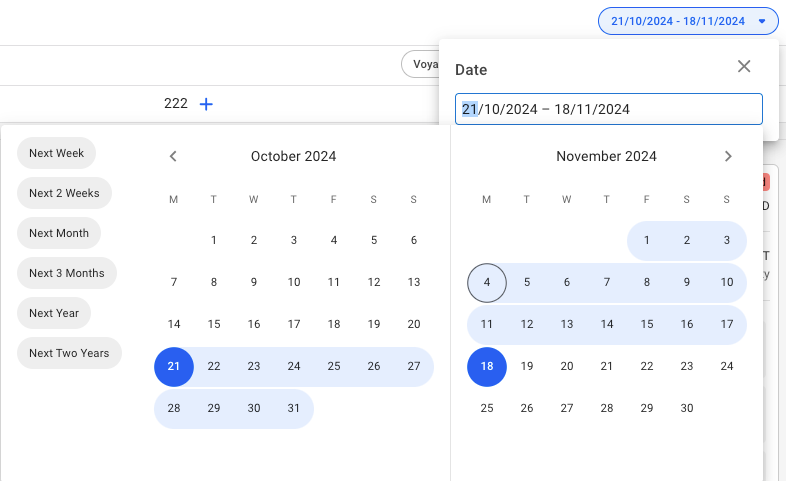Click October 1 in the calendar

tap(214, 240)
